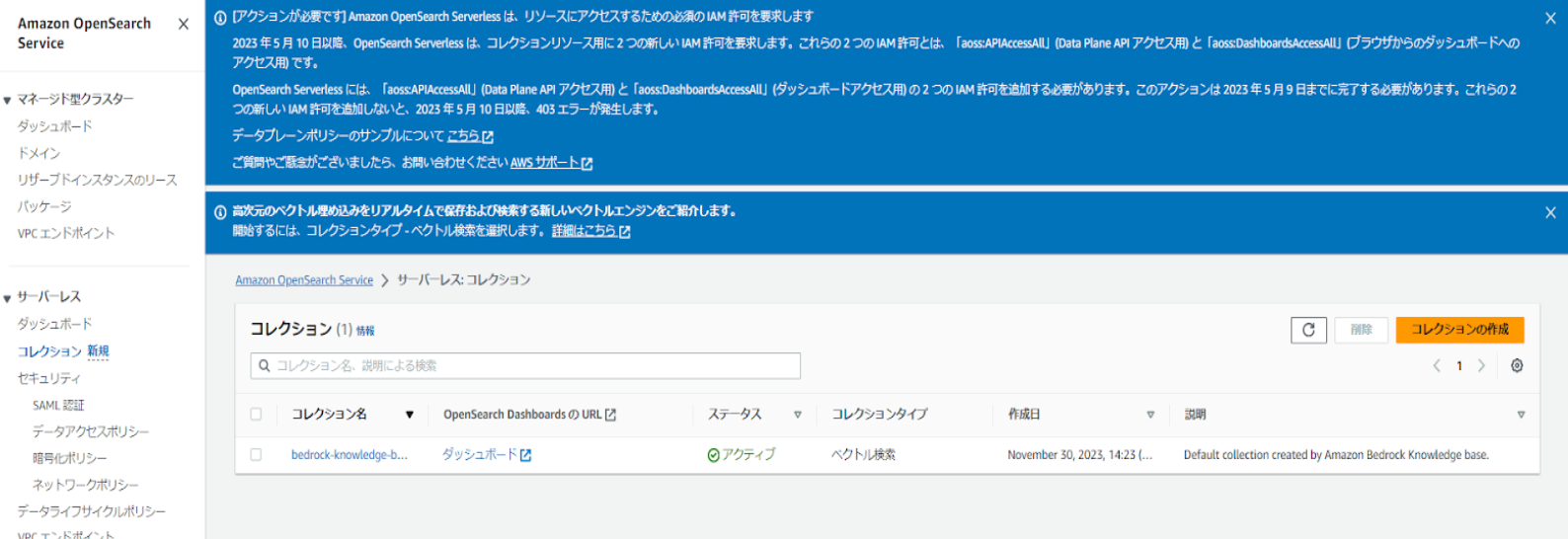Image resolution: width=1568 pixels, height=539 pixels.
Task: Dismiss the IAM permission notification banner
Action: (1550, 18)
